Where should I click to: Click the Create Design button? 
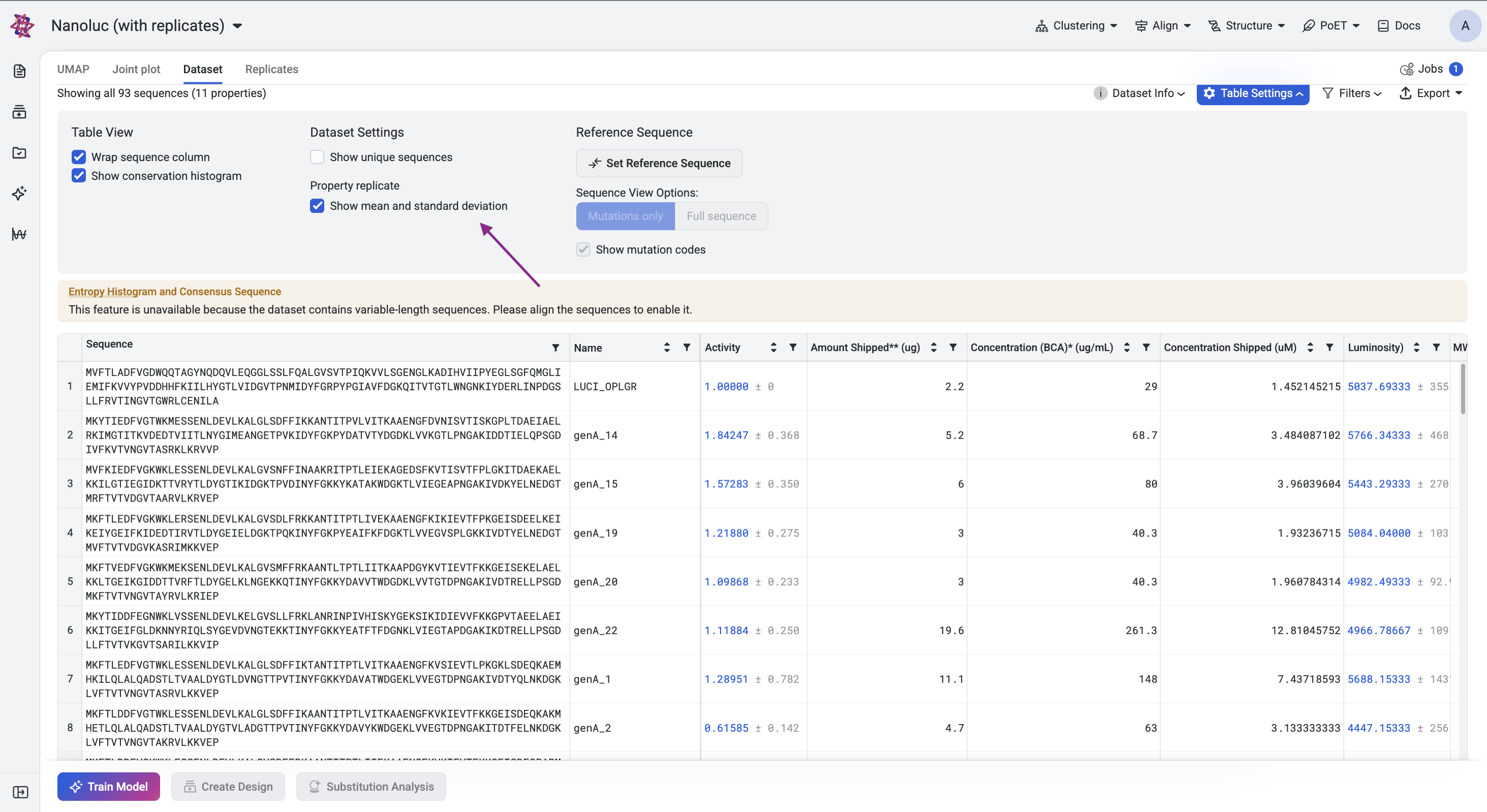(228, 787)
